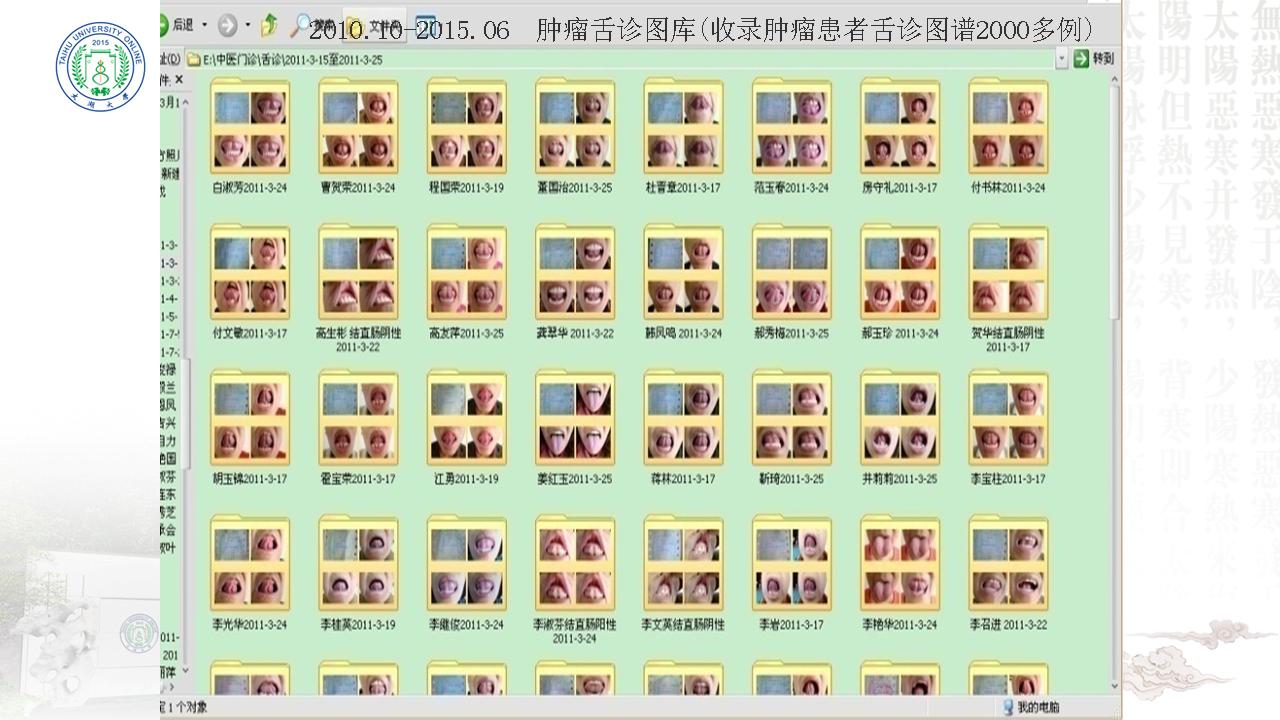This screenshot has width=1280, height=720.
Task: Select folder label 李召进 2011-3-22
Action: [x=1008, y=625]
